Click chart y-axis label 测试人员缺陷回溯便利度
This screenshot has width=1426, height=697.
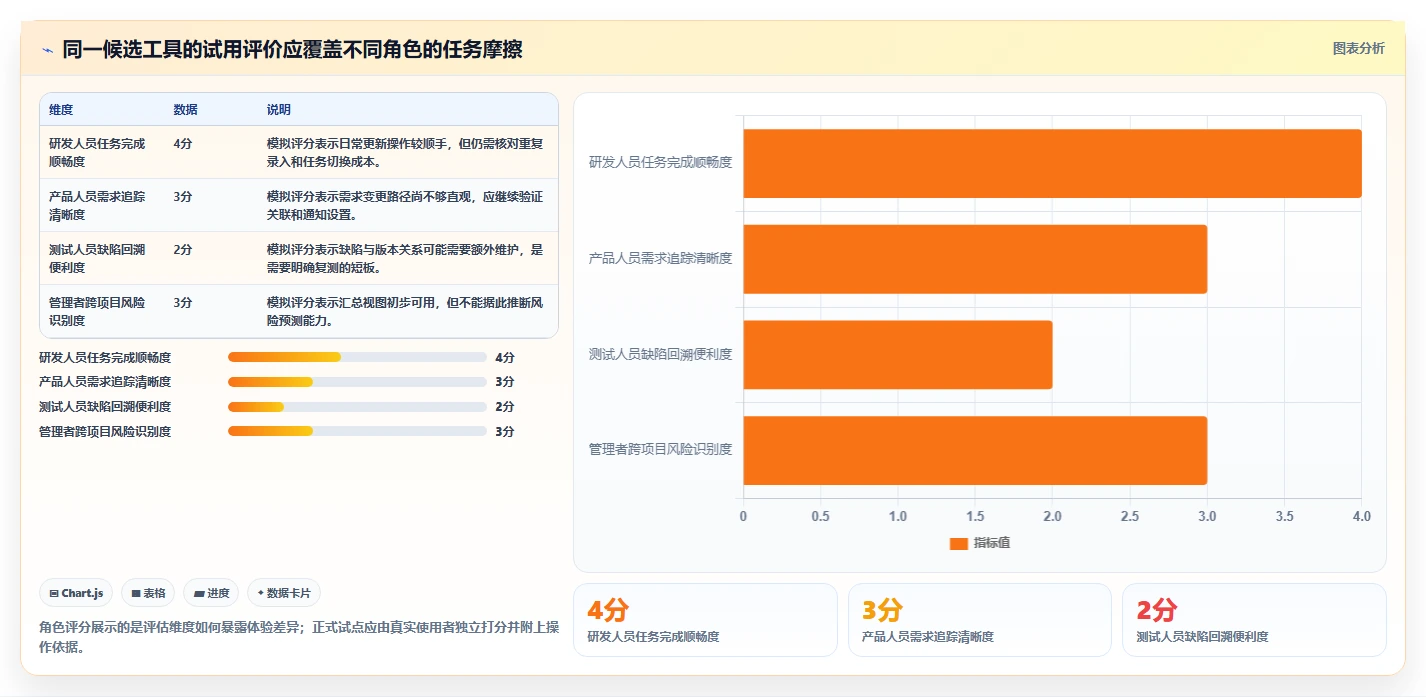660,354
